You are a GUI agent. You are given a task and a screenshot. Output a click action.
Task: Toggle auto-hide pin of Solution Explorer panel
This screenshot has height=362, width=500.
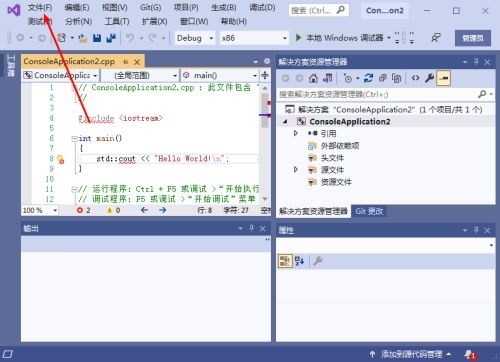(476, 62)
